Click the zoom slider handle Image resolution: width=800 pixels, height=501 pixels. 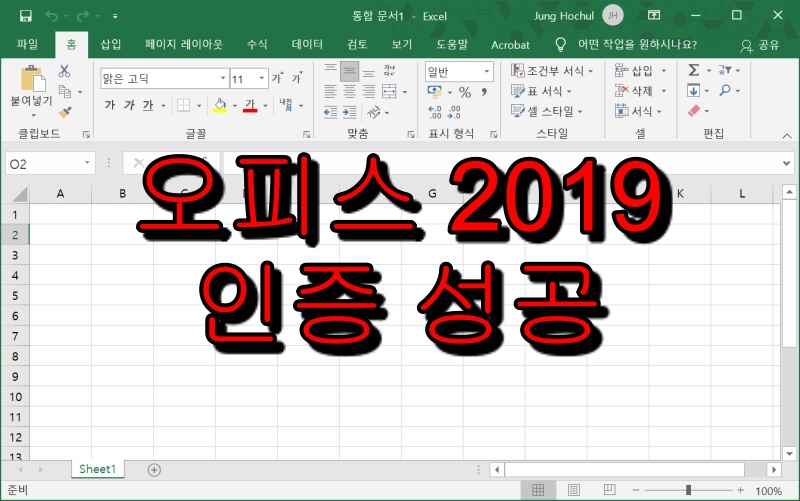point(688,490)
